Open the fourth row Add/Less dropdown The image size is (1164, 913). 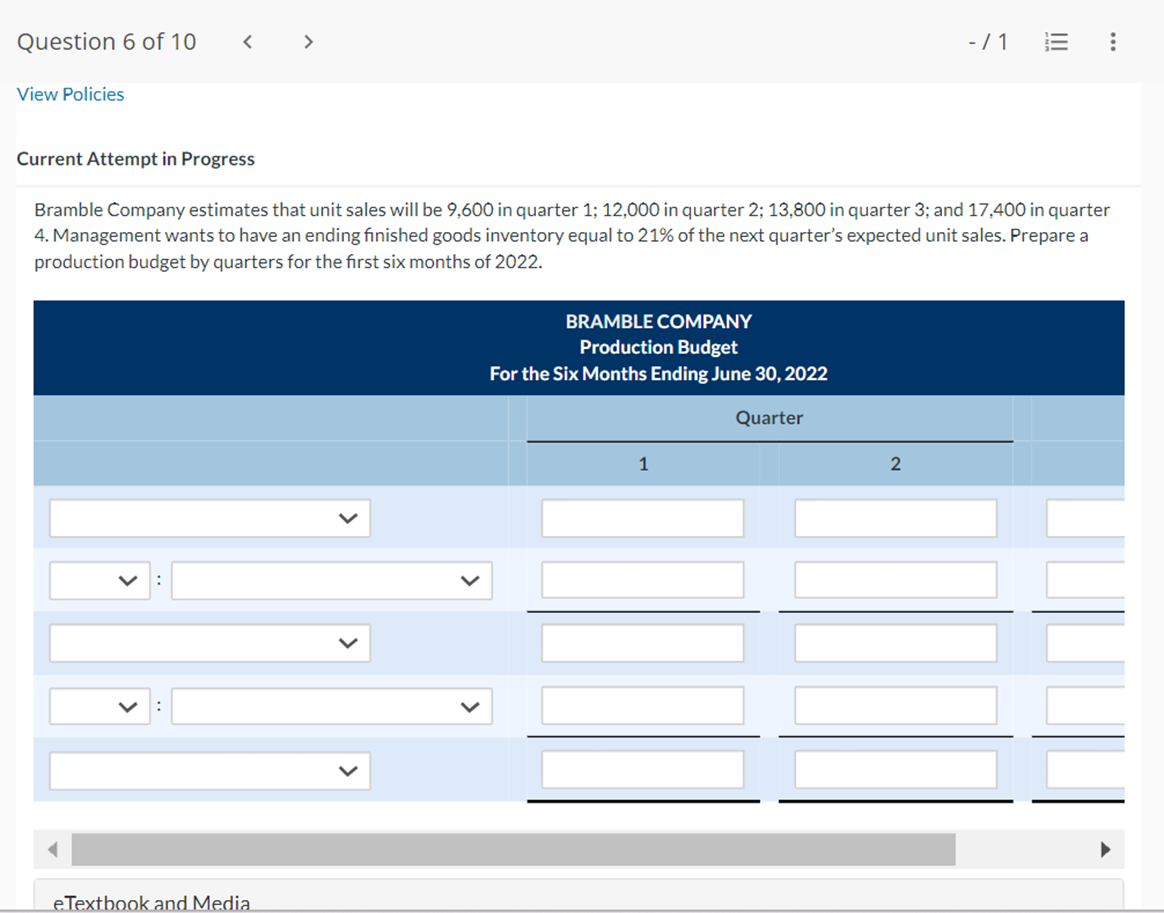(x=100, y=706)
